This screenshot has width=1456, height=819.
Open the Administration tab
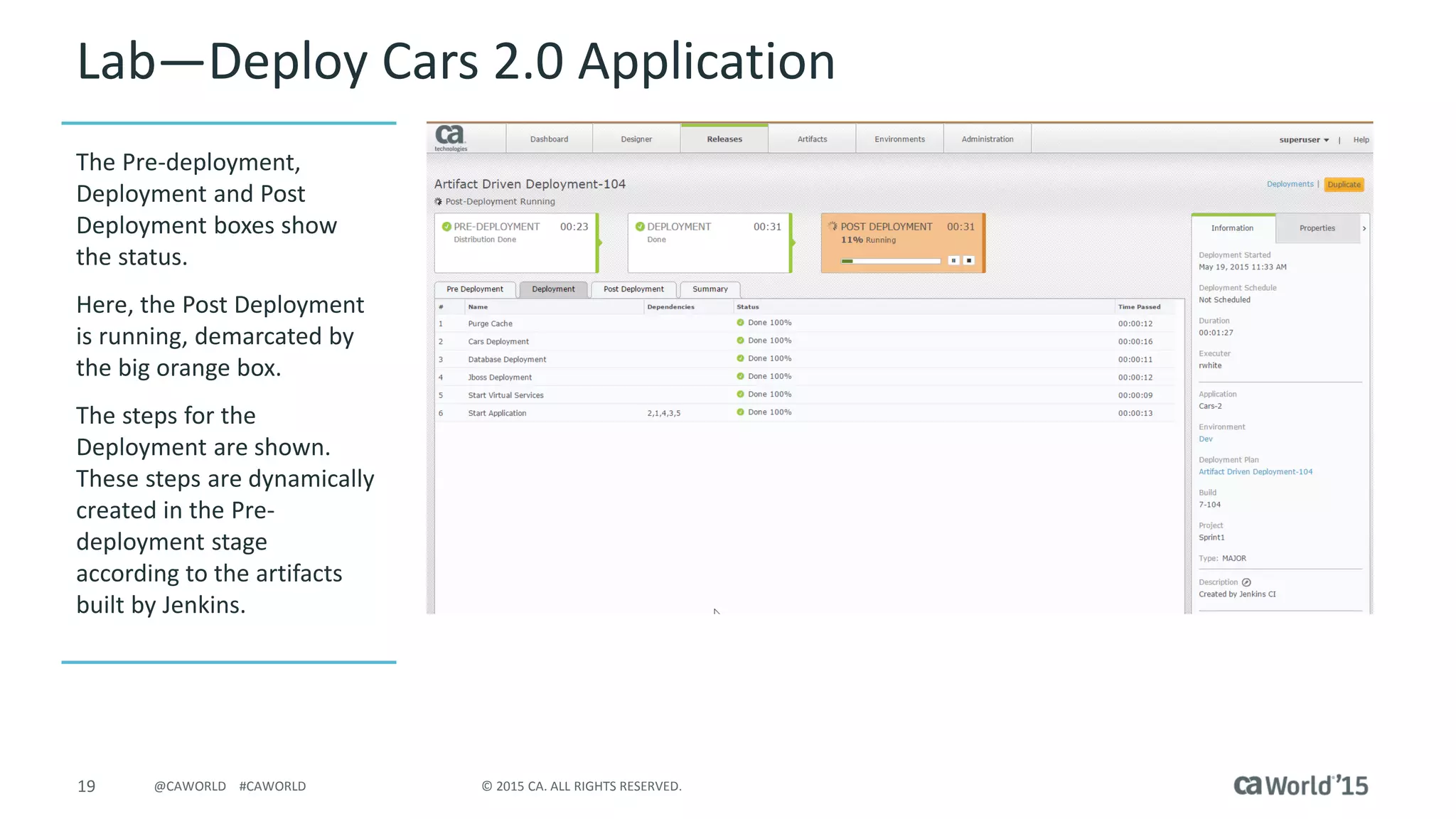987,139
